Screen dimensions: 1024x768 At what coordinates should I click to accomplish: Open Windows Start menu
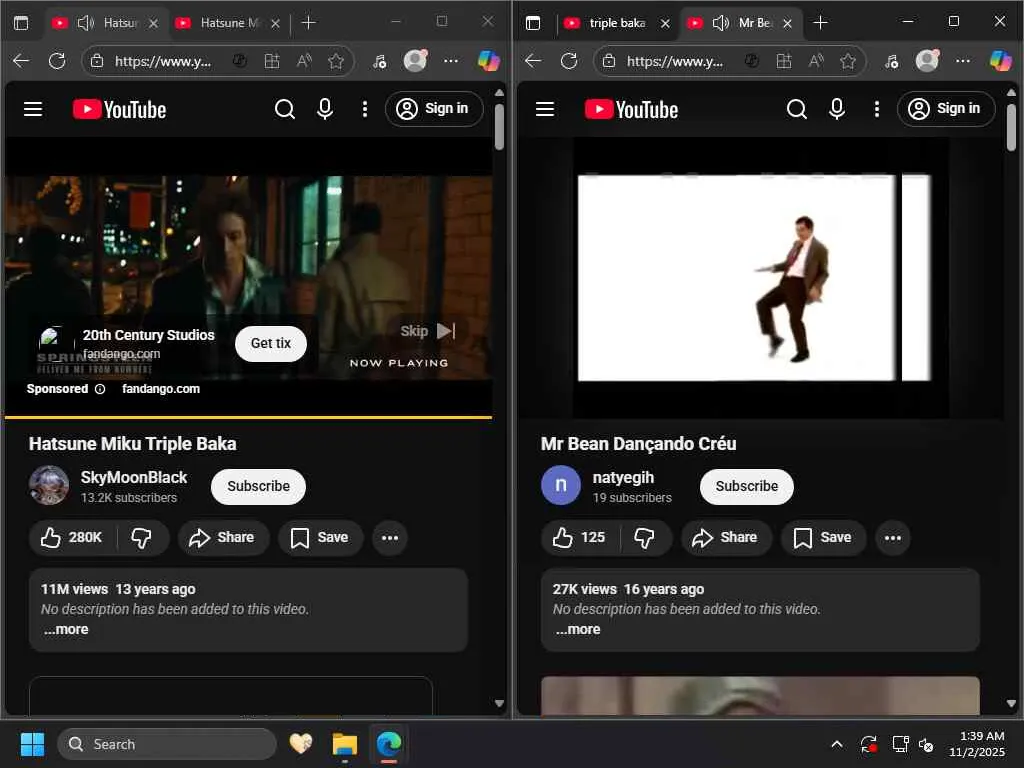(32, 744)
